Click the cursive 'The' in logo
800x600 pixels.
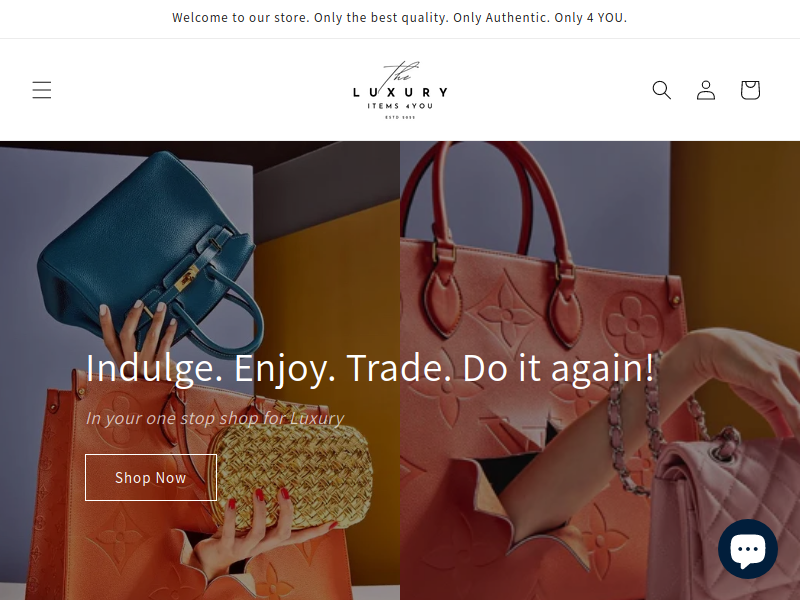pyautogui.click(x=401, y=72)
